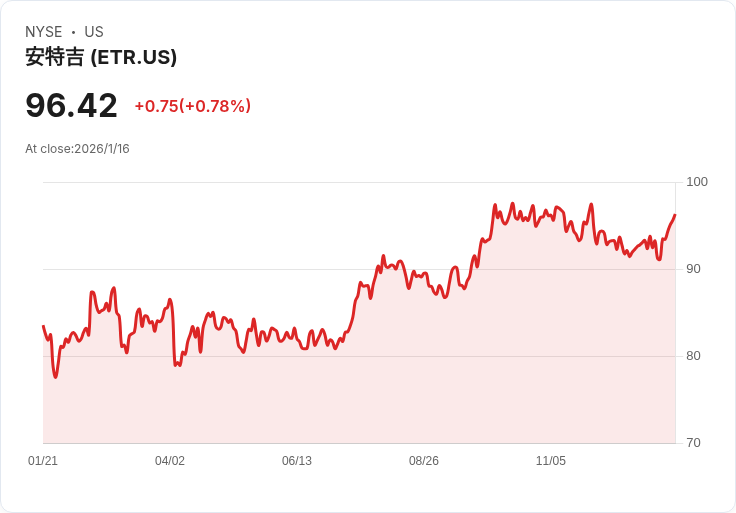Click the NYSE exchange label
Image resolution: width=736 pixels, height=513 pixels.
pyautogui.click(x=43, y=32)
